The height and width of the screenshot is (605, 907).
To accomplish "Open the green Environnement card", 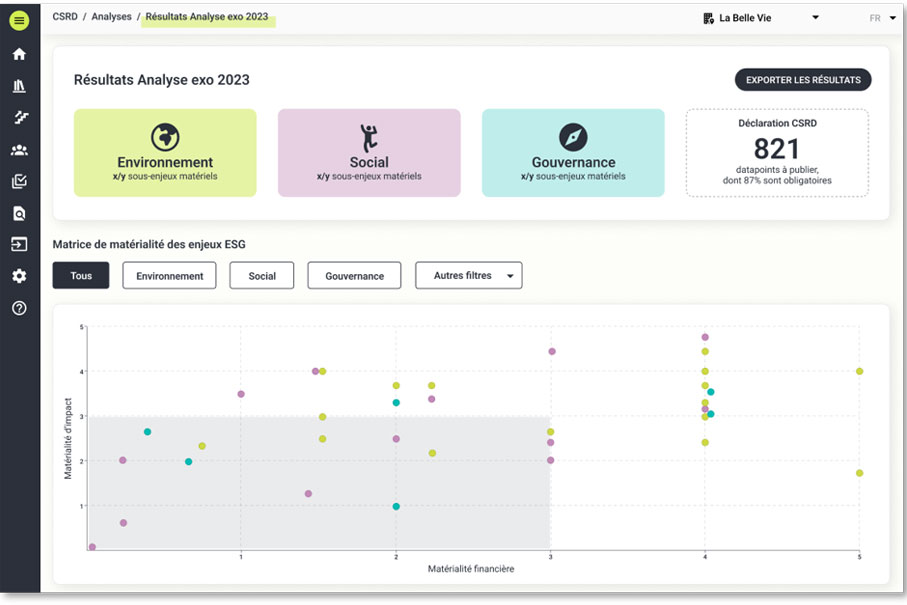I will (165, 153).
